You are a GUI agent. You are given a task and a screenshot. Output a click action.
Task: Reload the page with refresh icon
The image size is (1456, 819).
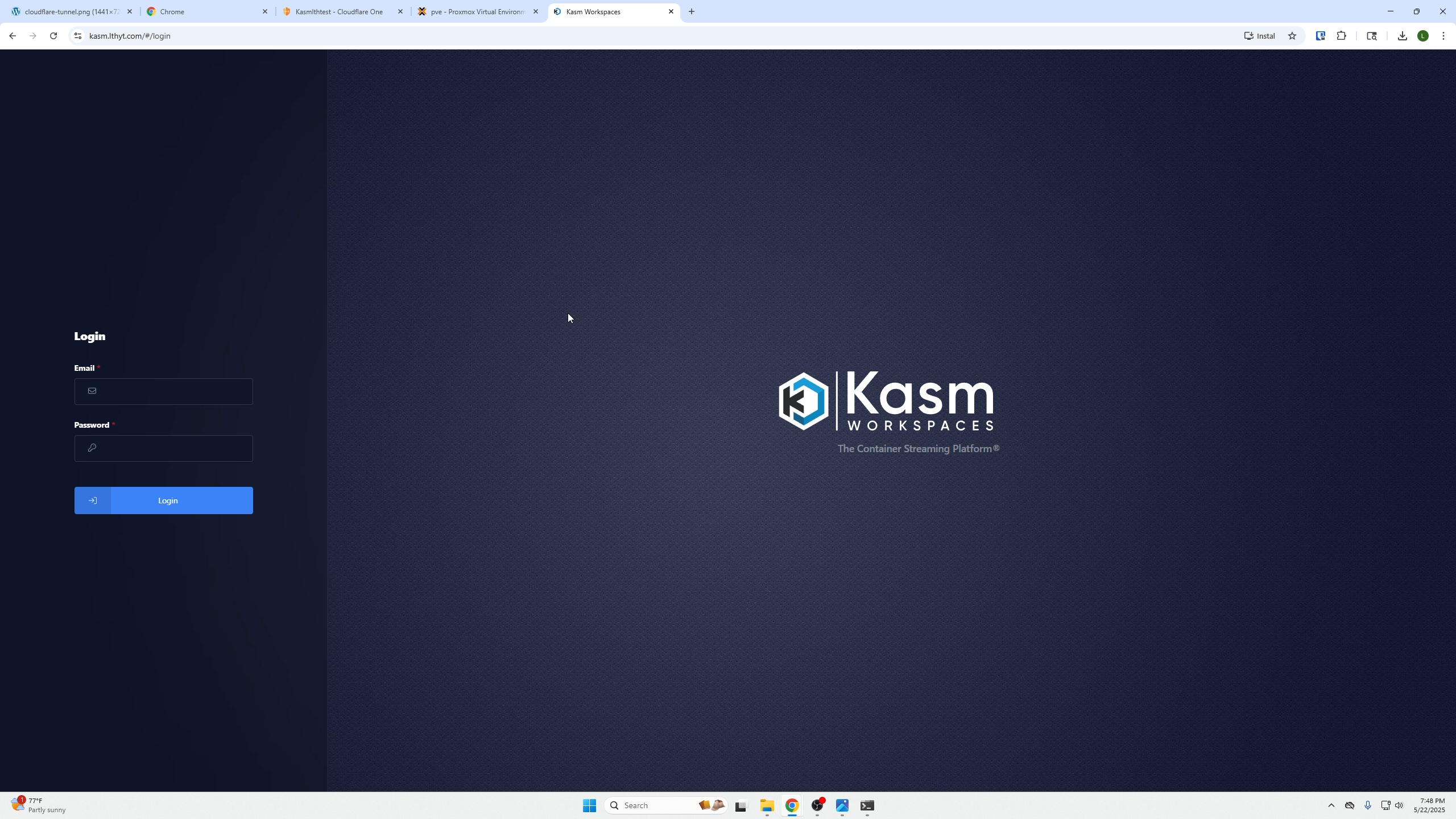(x=53, y=36)
